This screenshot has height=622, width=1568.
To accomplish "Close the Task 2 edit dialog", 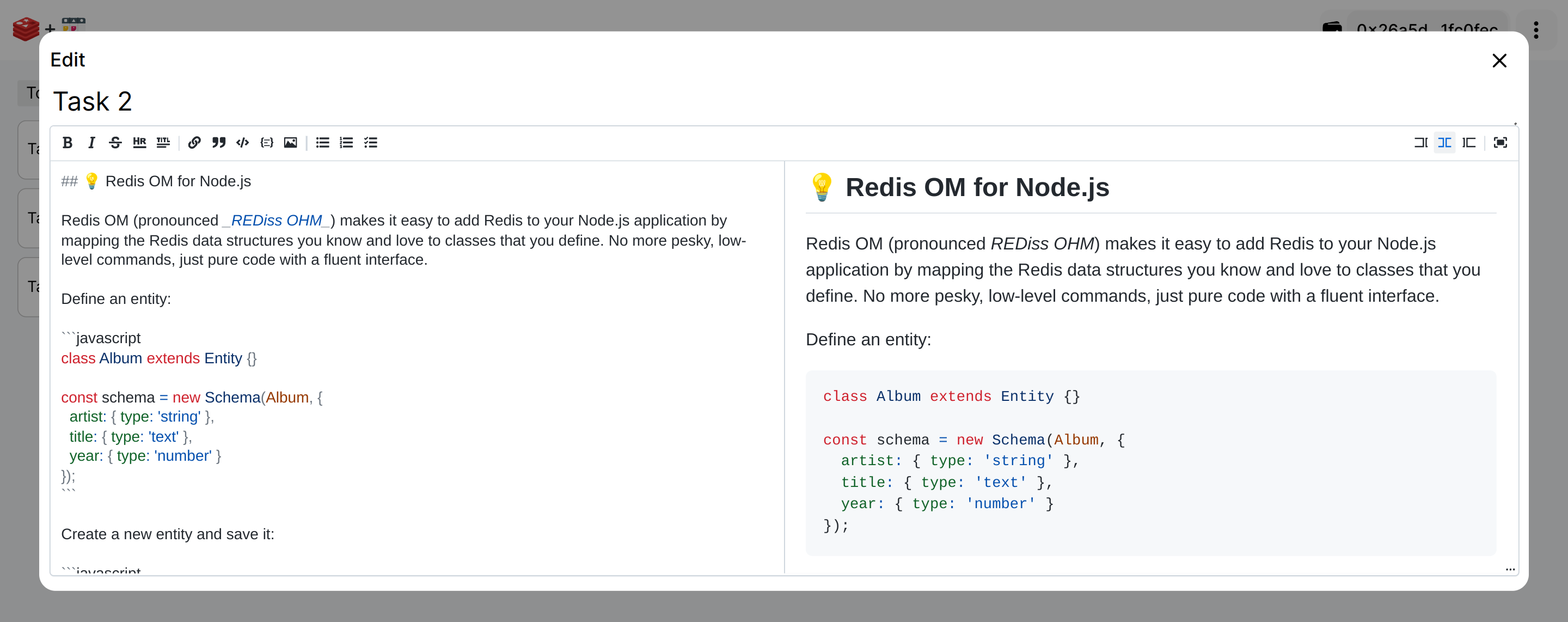I will (1499, 60).
